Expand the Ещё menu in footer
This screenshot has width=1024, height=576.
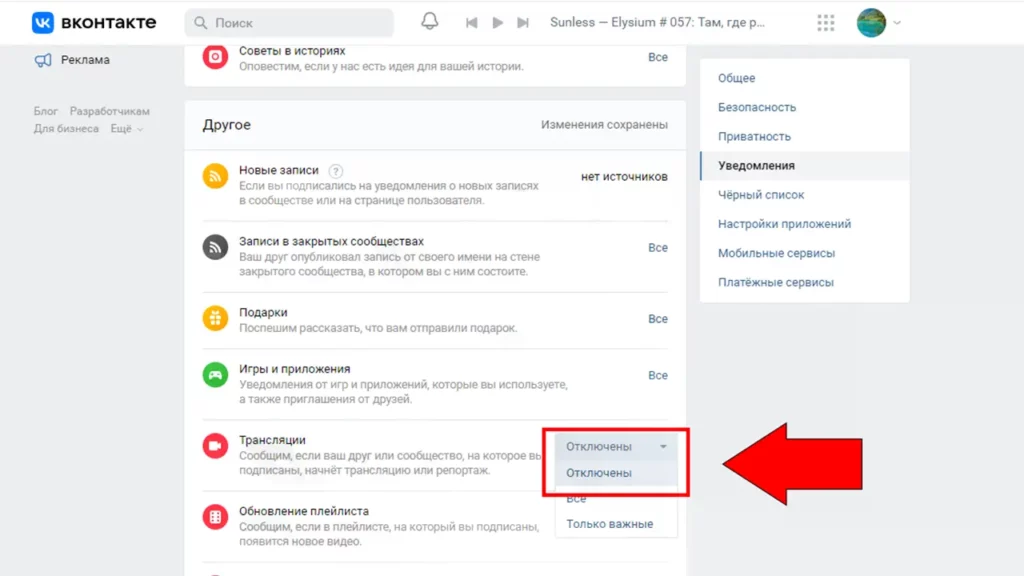coord(126,129)
